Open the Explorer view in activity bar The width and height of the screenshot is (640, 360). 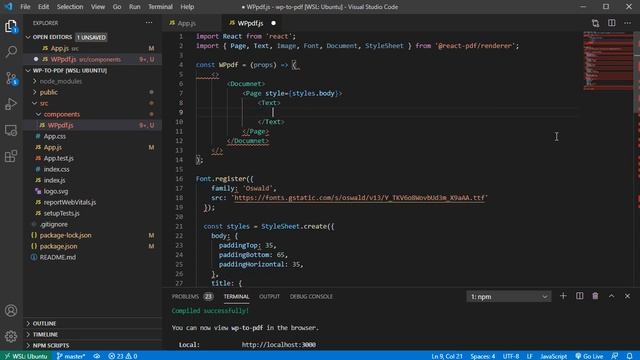tap(11, 27)
